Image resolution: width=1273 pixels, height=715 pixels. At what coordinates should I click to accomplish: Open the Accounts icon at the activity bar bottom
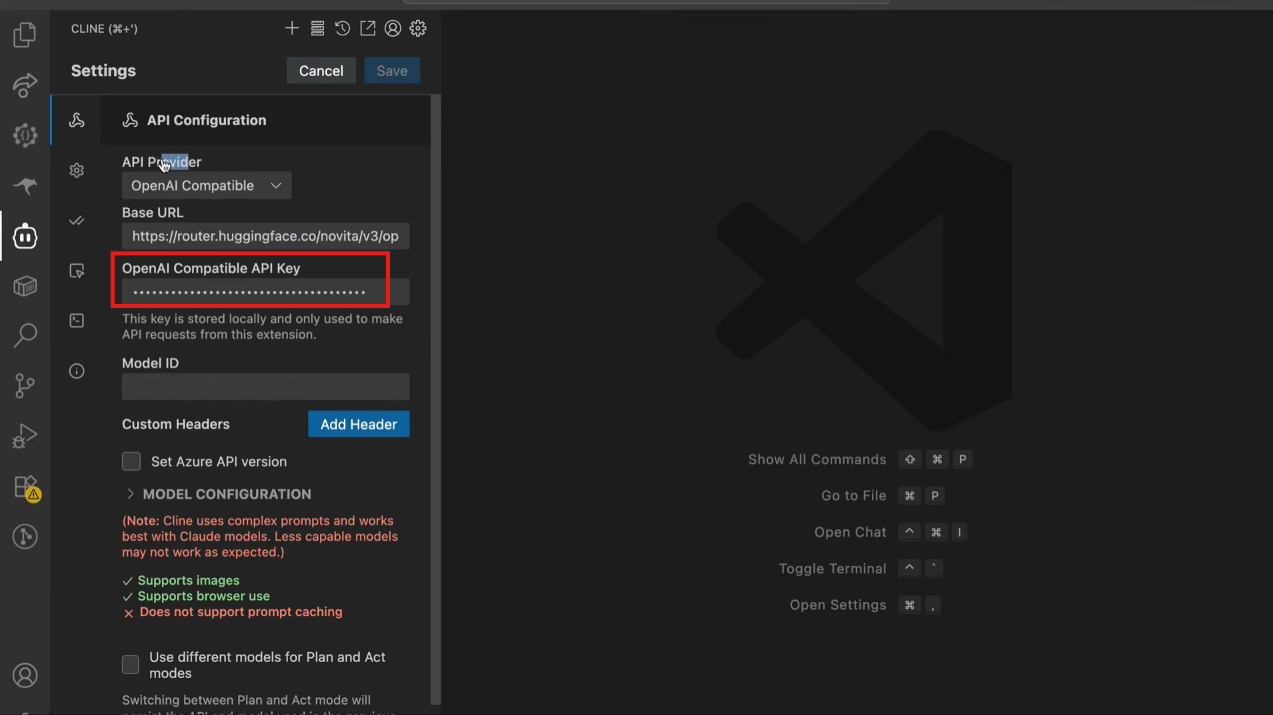click(x=25, y=675)
